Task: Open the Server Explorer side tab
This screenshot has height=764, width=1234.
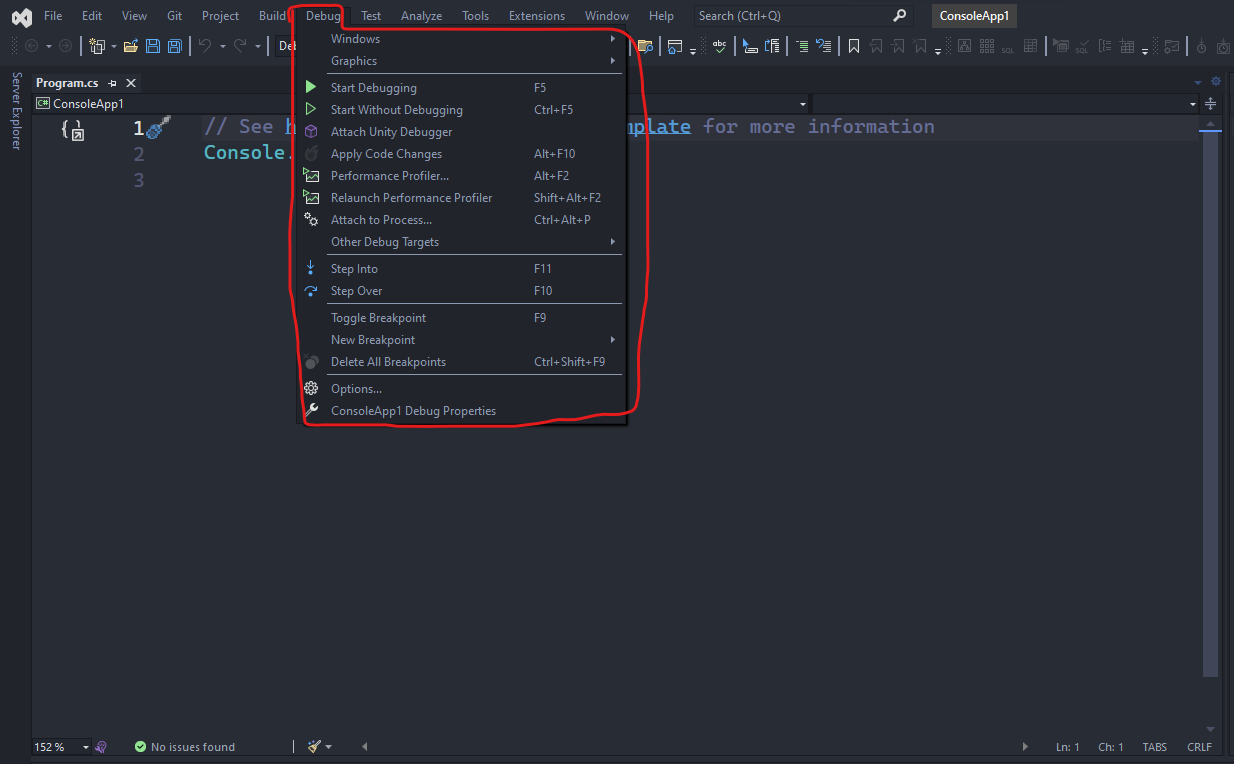Action: click(x=16, y=110)
